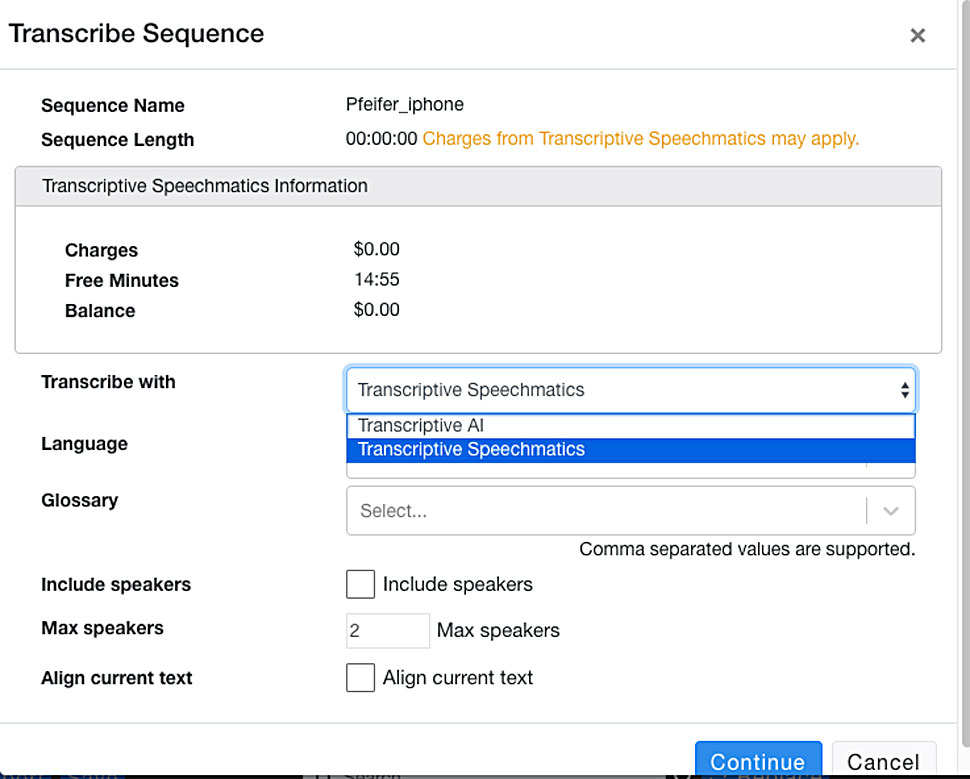The image size is (970, 779).
Task: Click the Speechmatics charges warning text
Action: [x=641, y=139]
